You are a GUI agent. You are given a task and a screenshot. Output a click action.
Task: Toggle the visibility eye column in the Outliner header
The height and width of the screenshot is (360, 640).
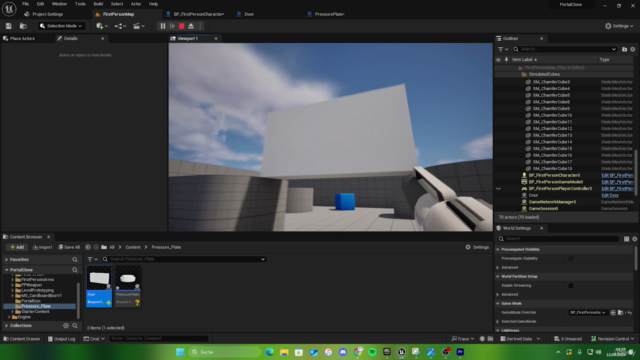(498, 60)
